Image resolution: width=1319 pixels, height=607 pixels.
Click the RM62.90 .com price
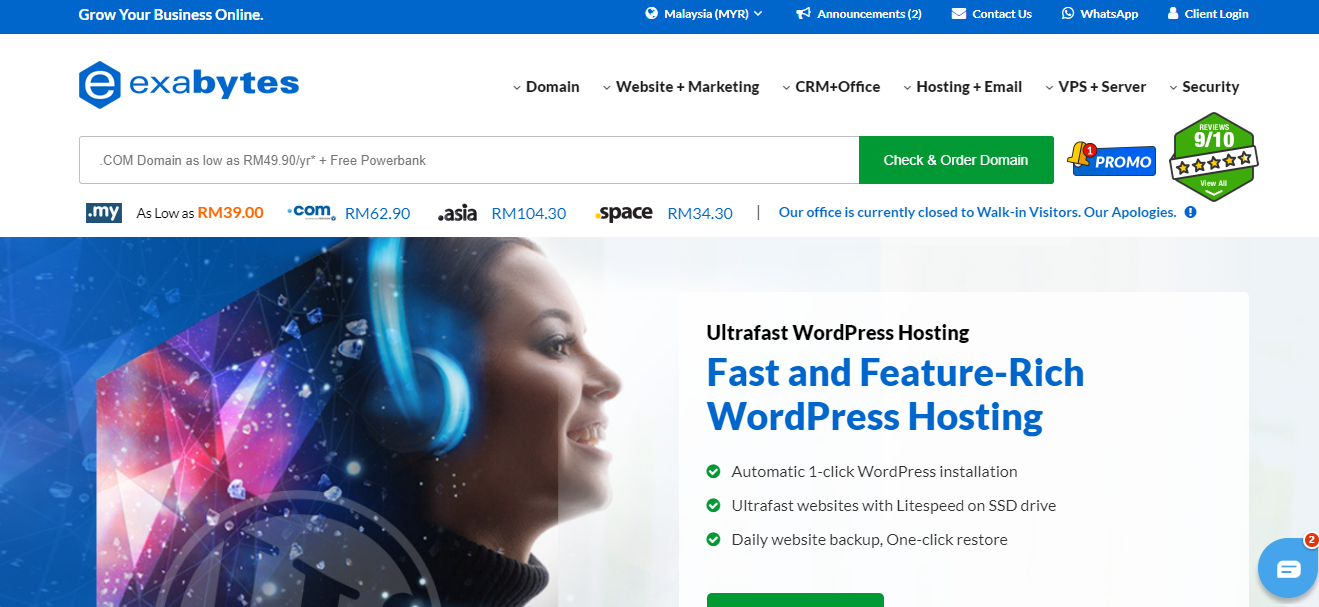(378, 213)
